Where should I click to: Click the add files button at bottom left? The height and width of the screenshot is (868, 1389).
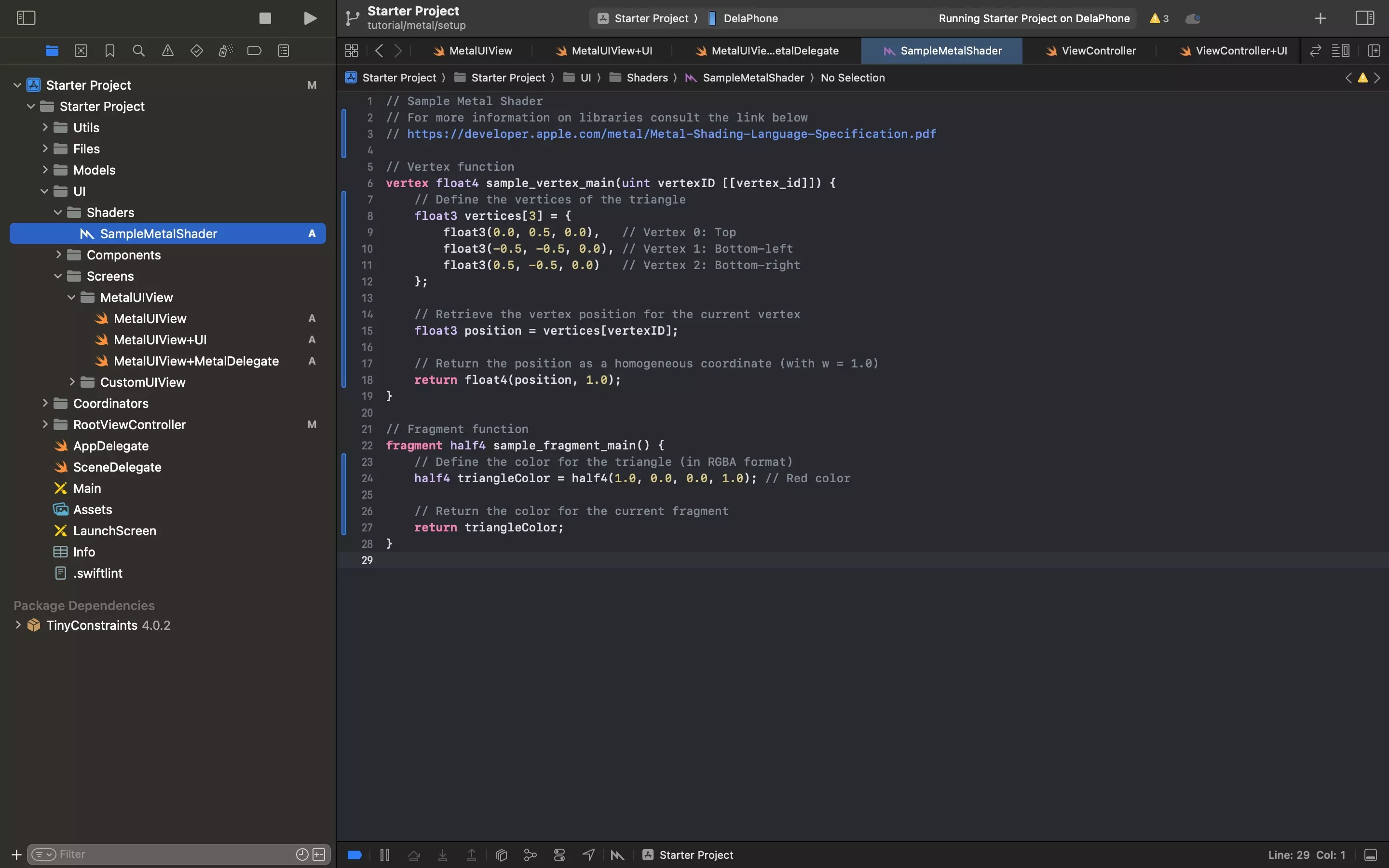15,854
